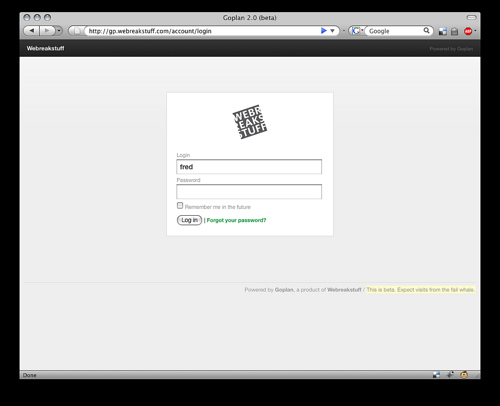Viewport: 500px width, 406px height.
Task: Click the red Adblock toolbar icon
Action: 468,31
